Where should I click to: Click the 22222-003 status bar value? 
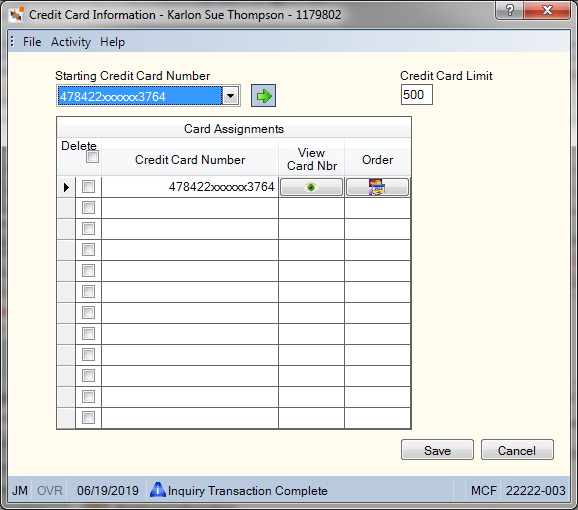click(535, 490)
